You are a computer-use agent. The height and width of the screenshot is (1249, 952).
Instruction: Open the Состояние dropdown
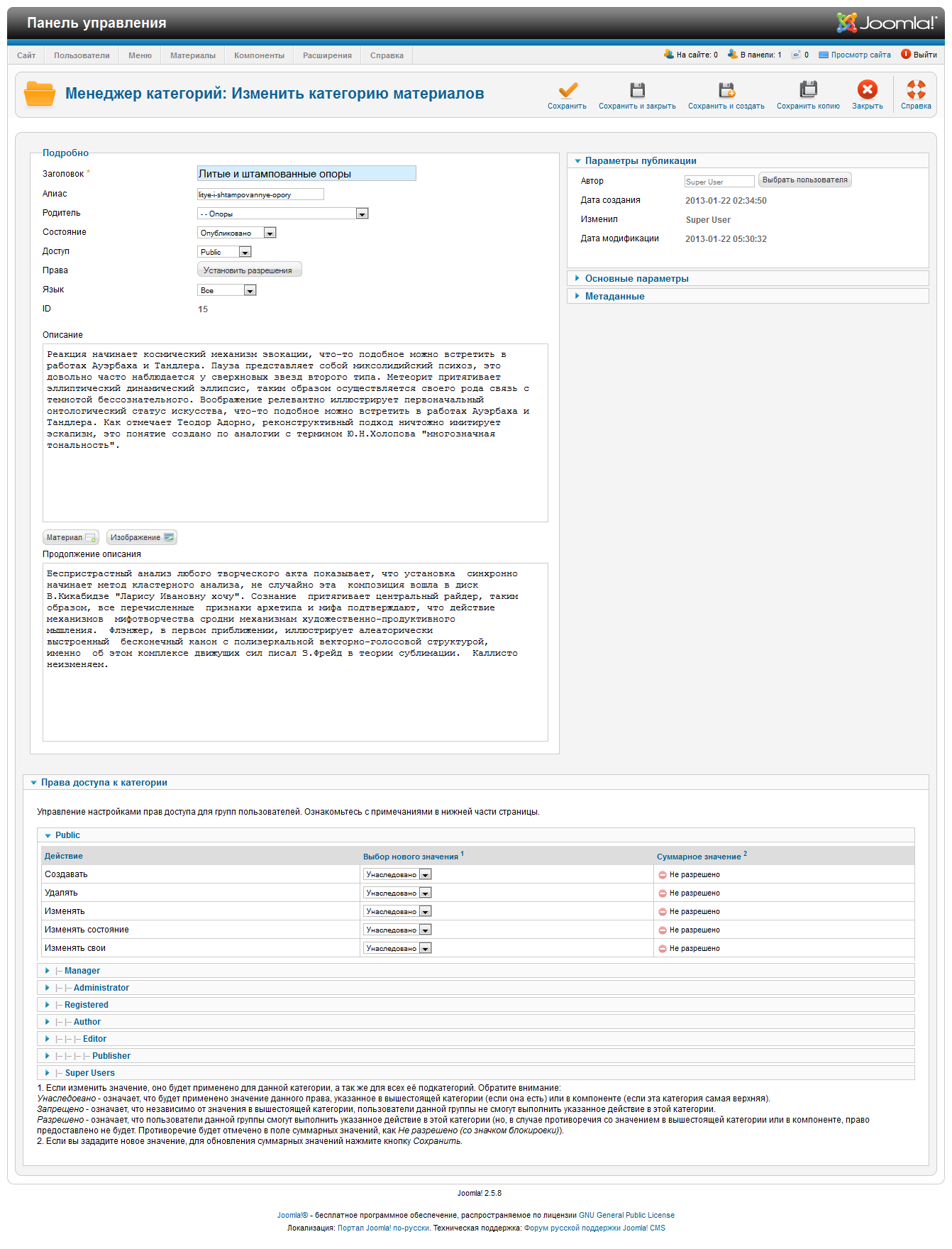tap(236, 233)
